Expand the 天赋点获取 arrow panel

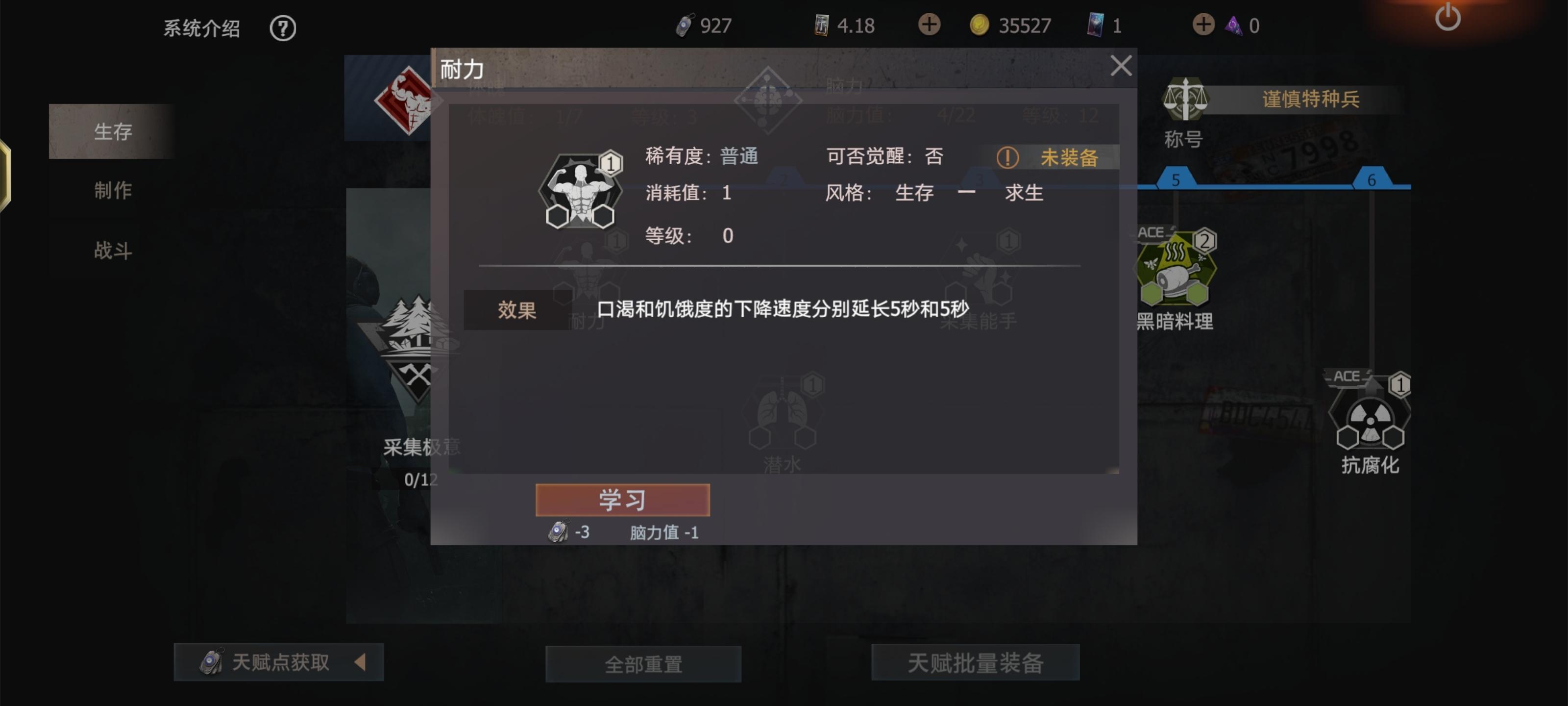pyautogui.click(x=279, y=661)
